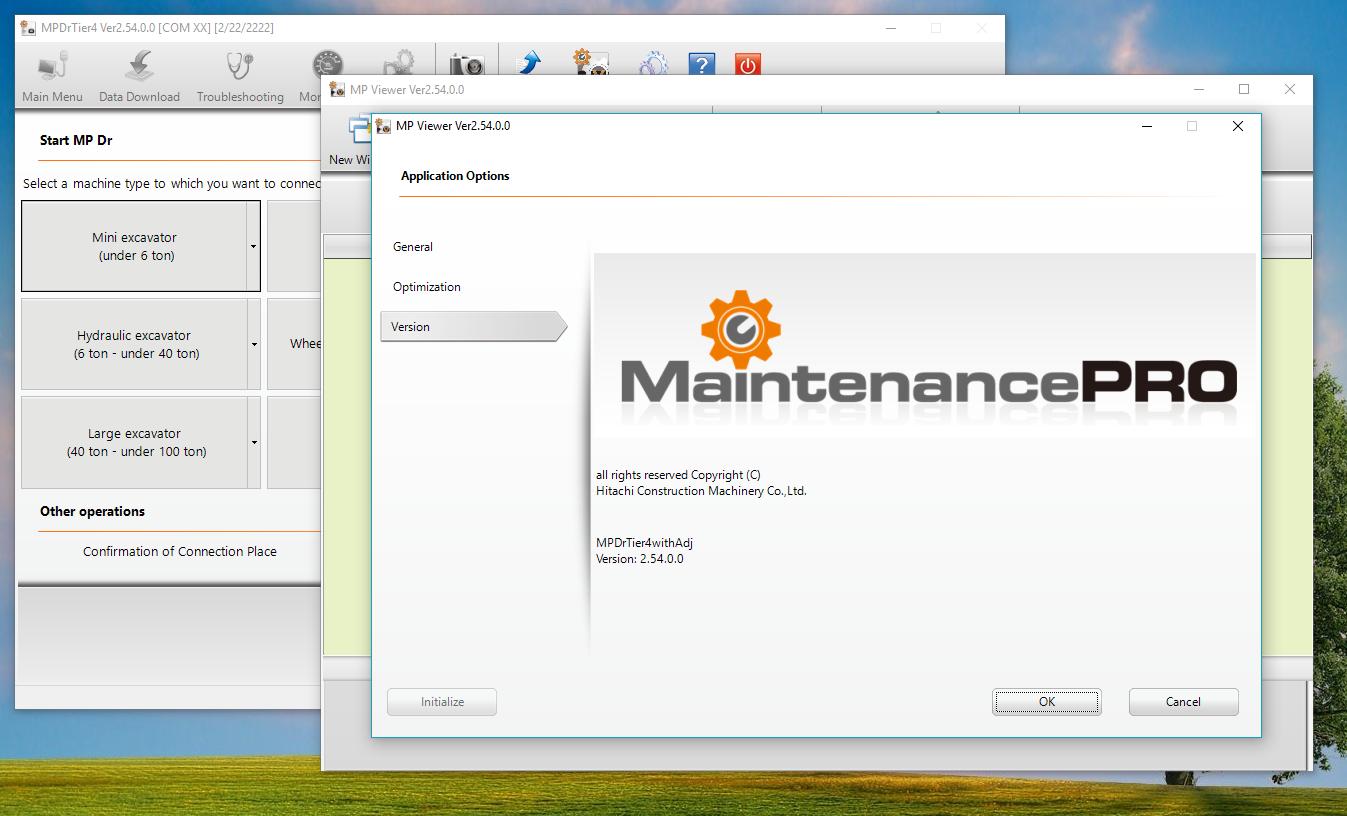Minimize the Application Options dialog
Screen dimensions: 1347x816
pos(1147,126)
